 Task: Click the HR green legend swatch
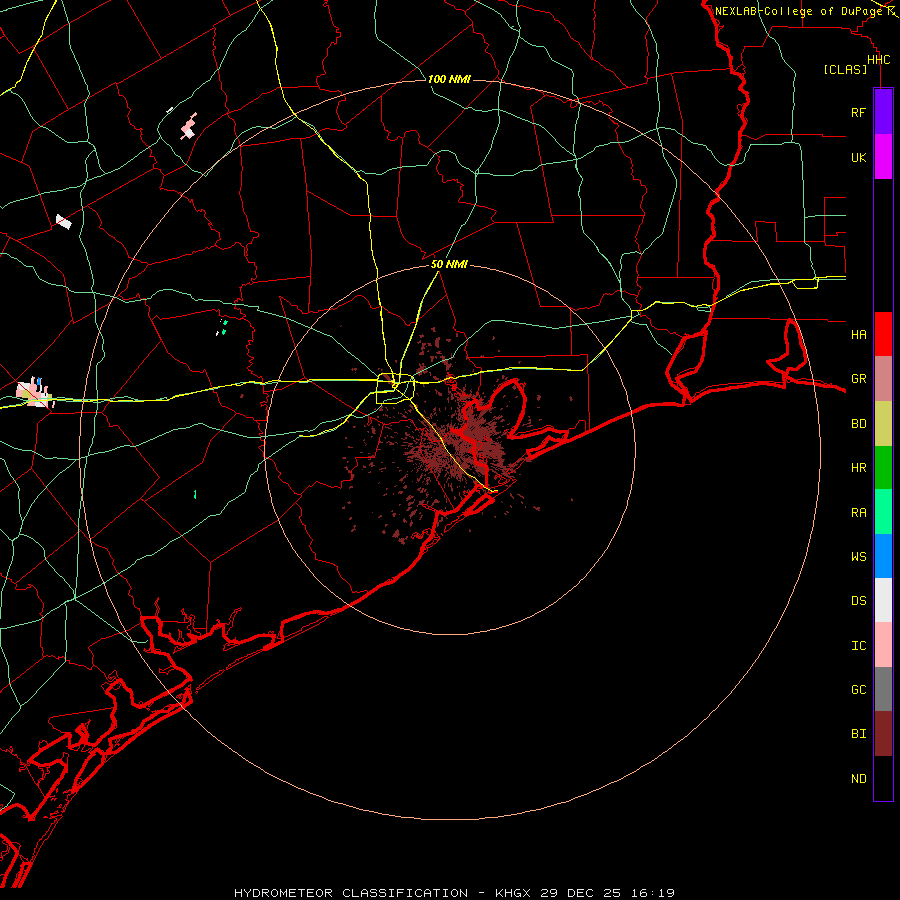883,467
